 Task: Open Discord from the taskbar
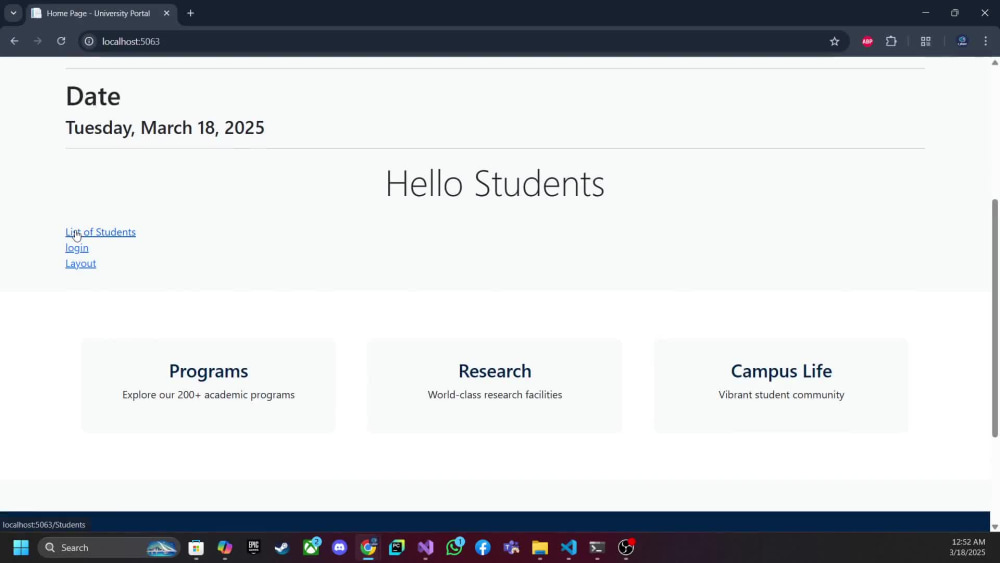click(x=339, y=548)
